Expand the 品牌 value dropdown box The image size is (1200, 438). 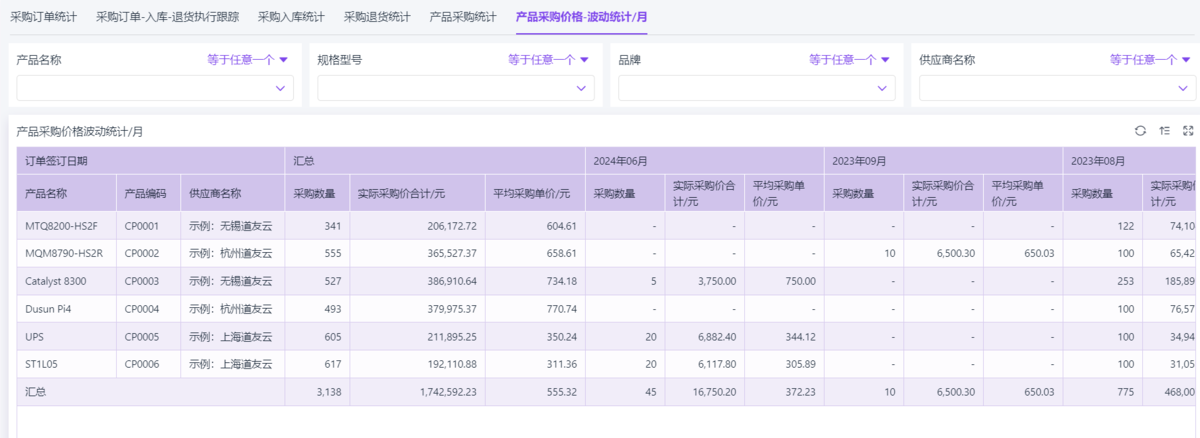click(x=757, y=89)
